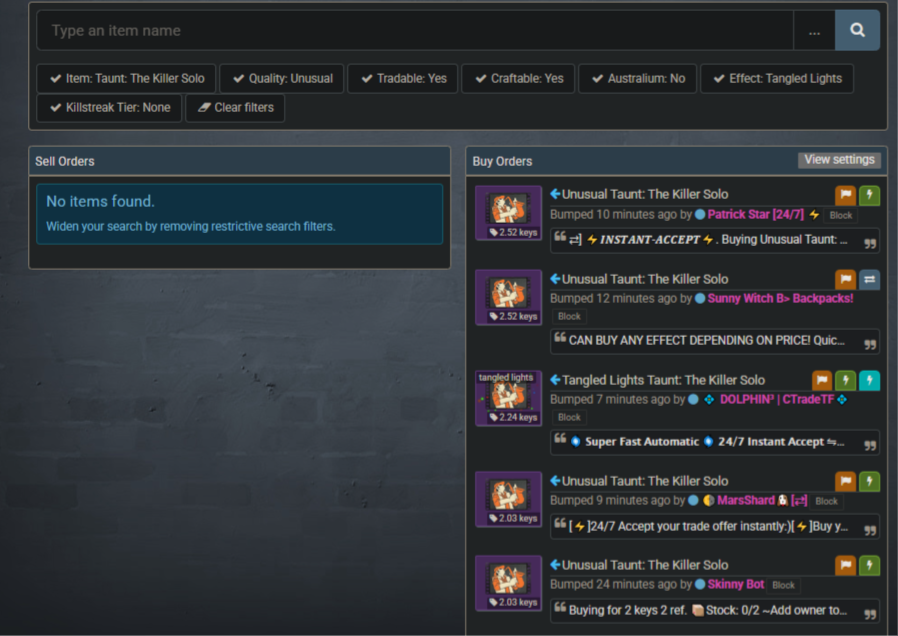This screenshot has width=898, height=636.
Task: Focus the 'Type an item name' field
Action: 415,30
